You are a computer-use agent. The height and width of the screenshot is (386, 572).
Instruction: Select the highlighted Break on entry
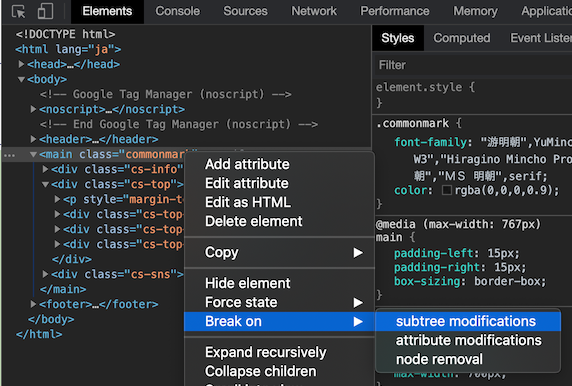(x=279, y=321)
